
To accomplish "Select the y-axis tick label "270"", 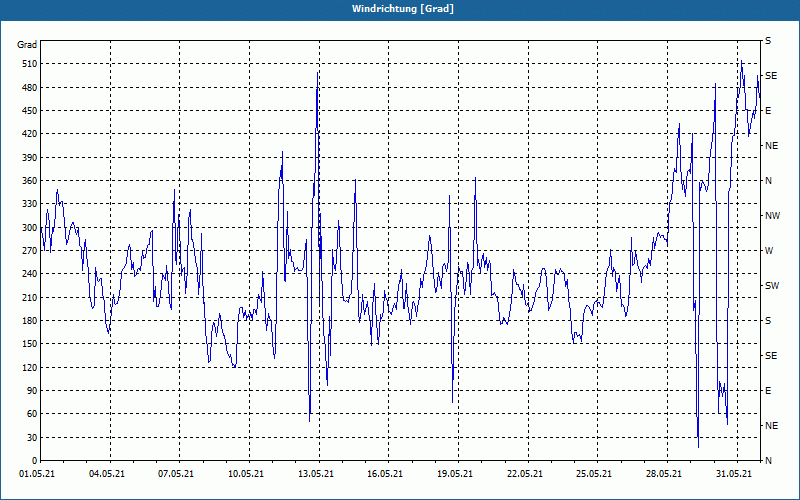I will click(x=29, y=251).
